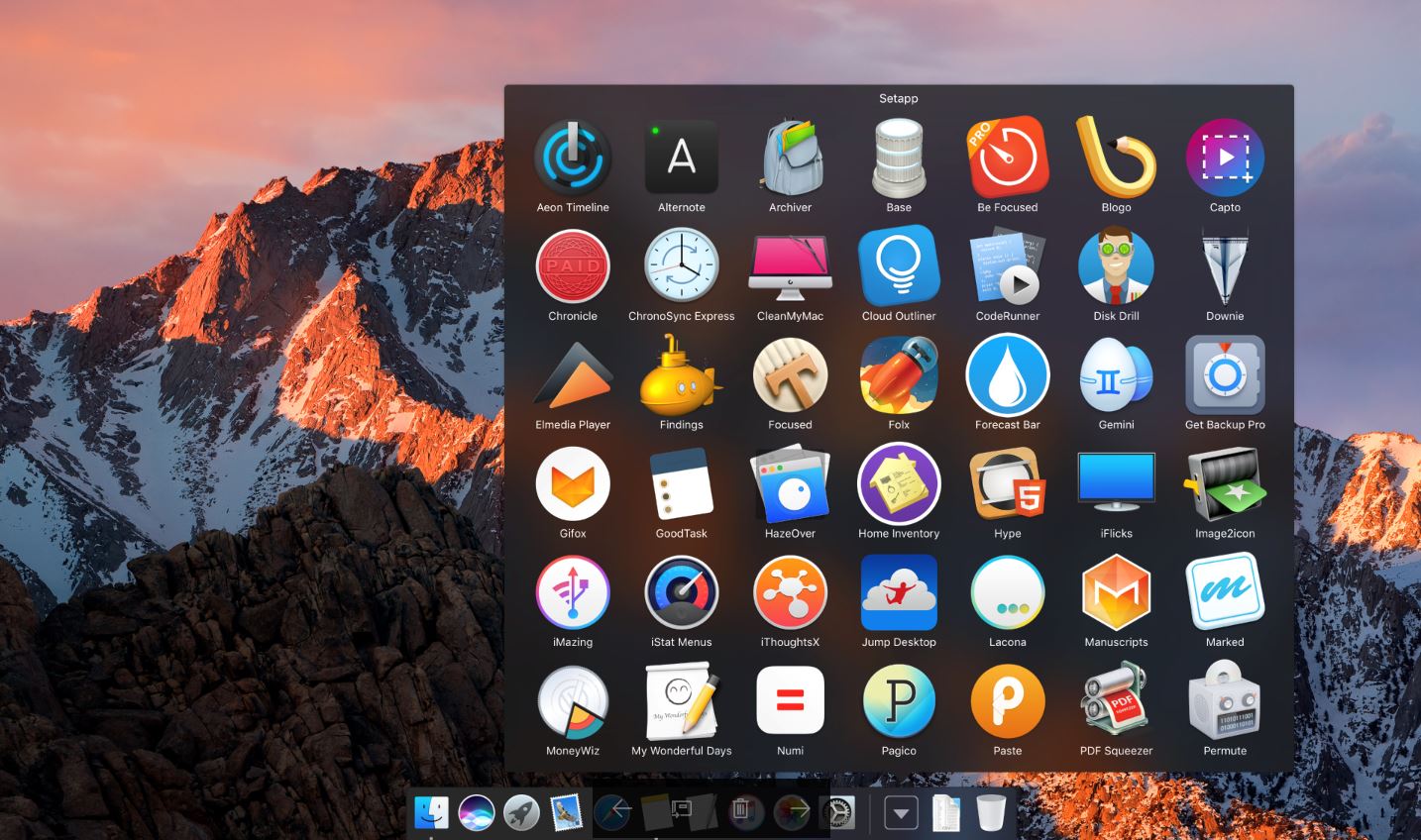The image size is (1421, 840).
Task: Launch the Marked app
Action: pyautogui.click(x=1225, y=592)
